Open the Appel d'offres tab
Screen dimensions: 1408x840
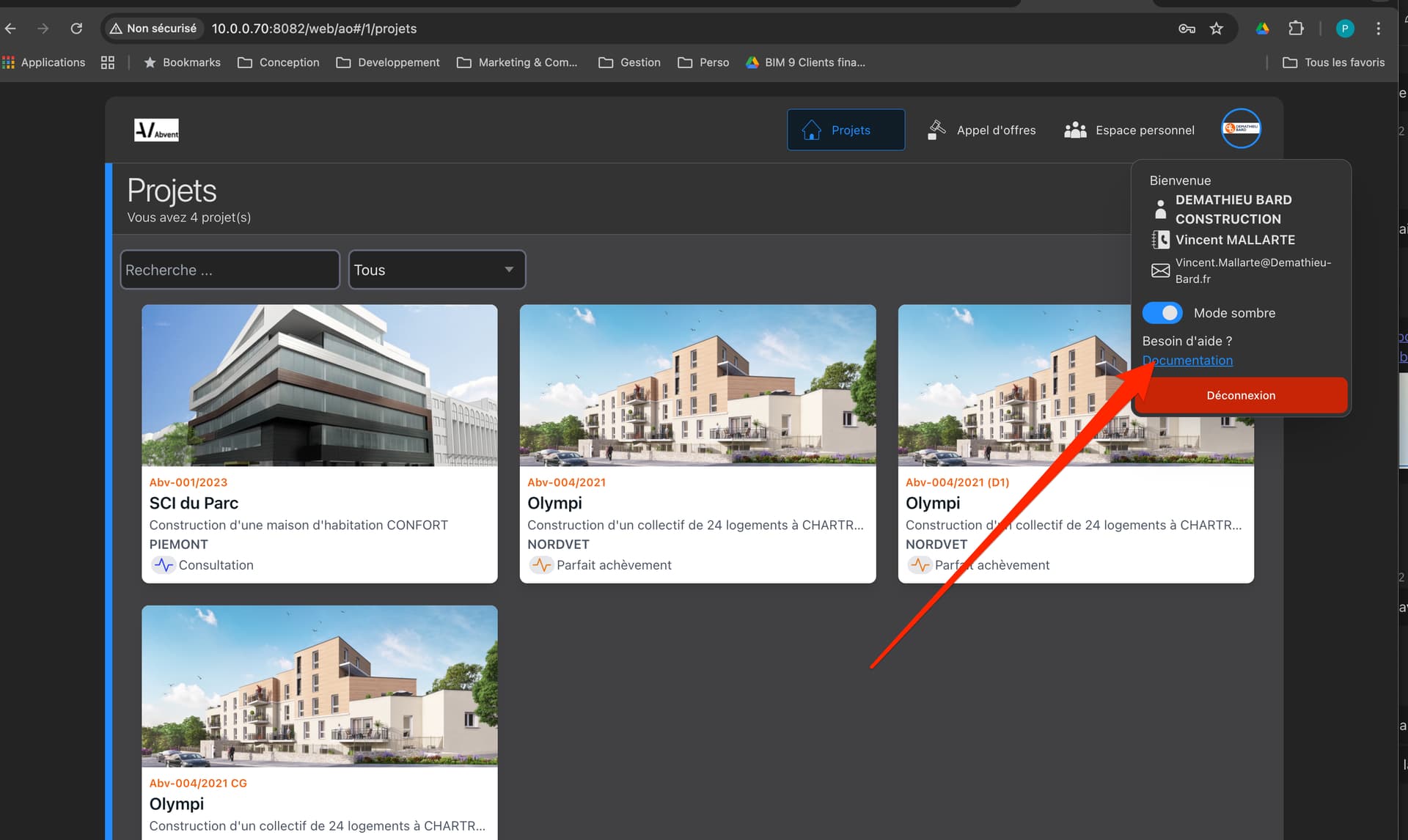tap(981, 130)
